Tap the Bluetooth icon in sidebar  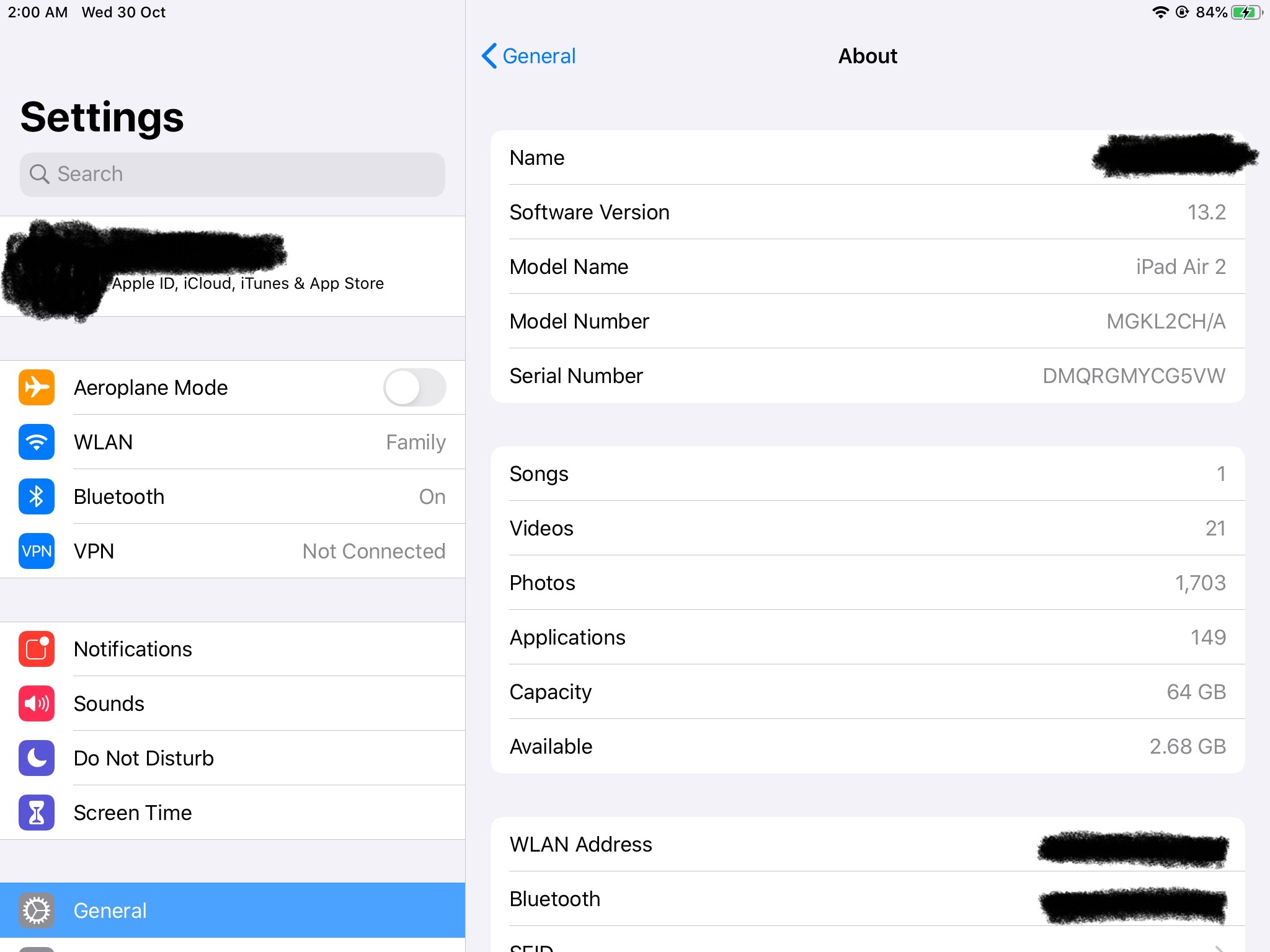click(x=37, y=496)
